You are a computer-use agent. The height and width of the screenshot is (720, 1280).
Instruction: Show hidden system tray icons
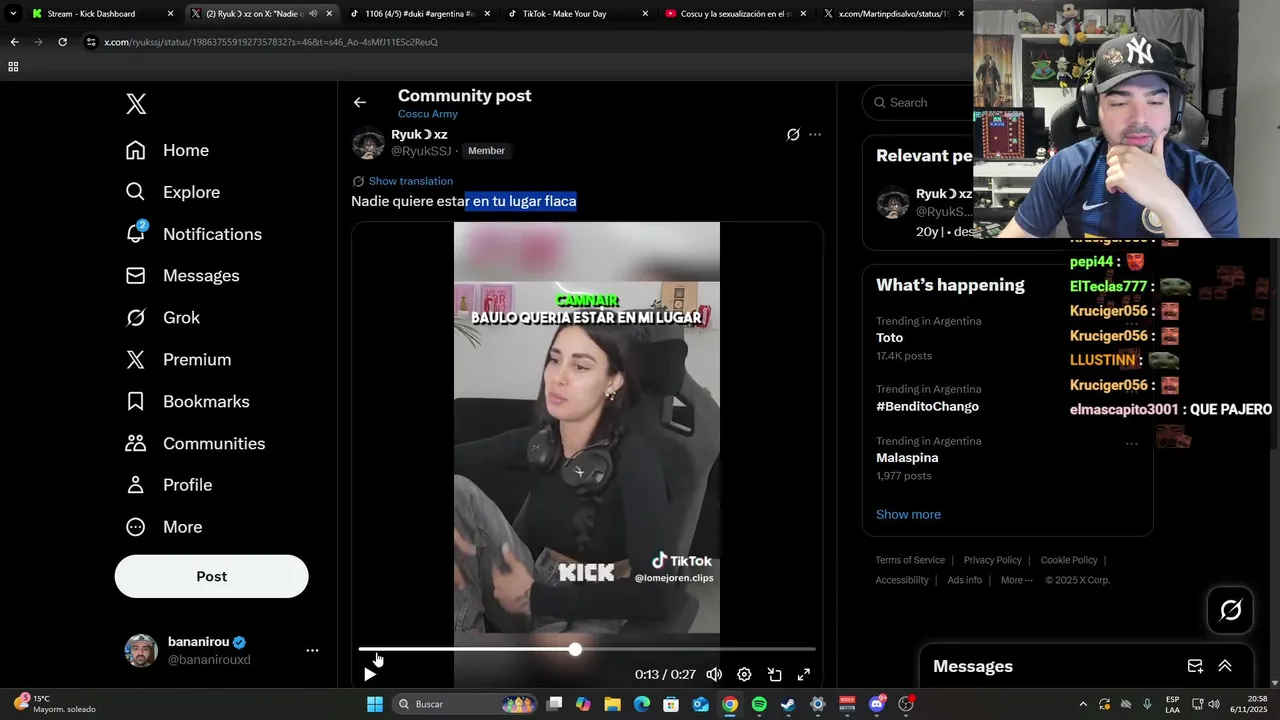point(1083,704)
